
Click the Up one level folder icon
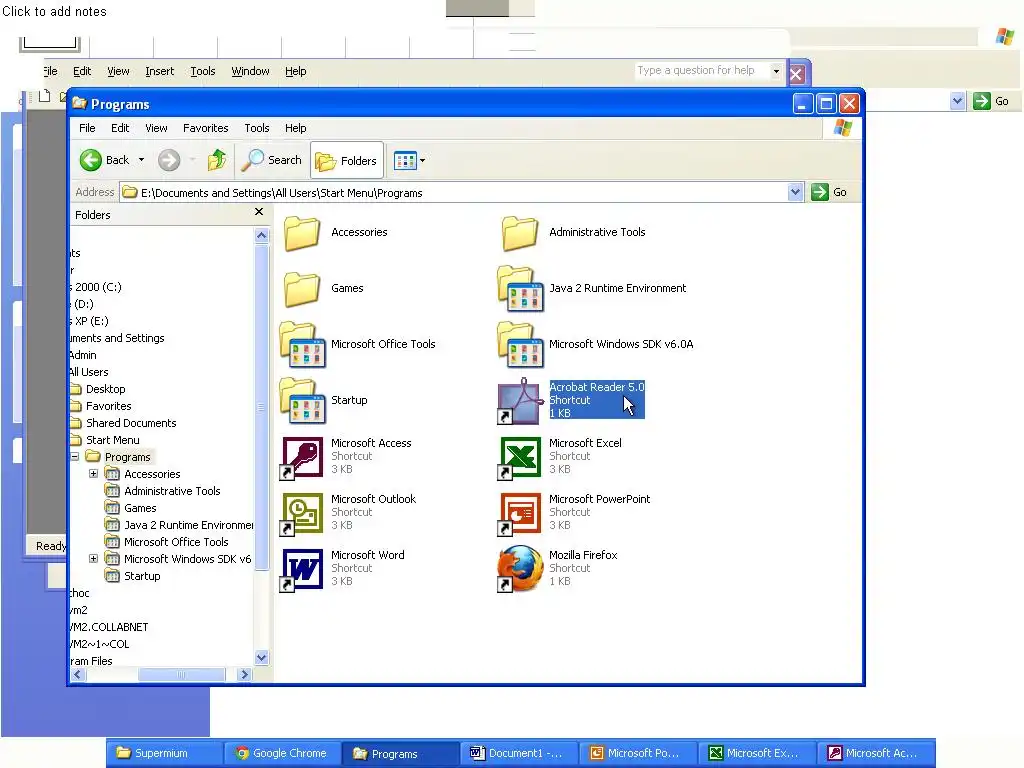click(x=217, y=160)
